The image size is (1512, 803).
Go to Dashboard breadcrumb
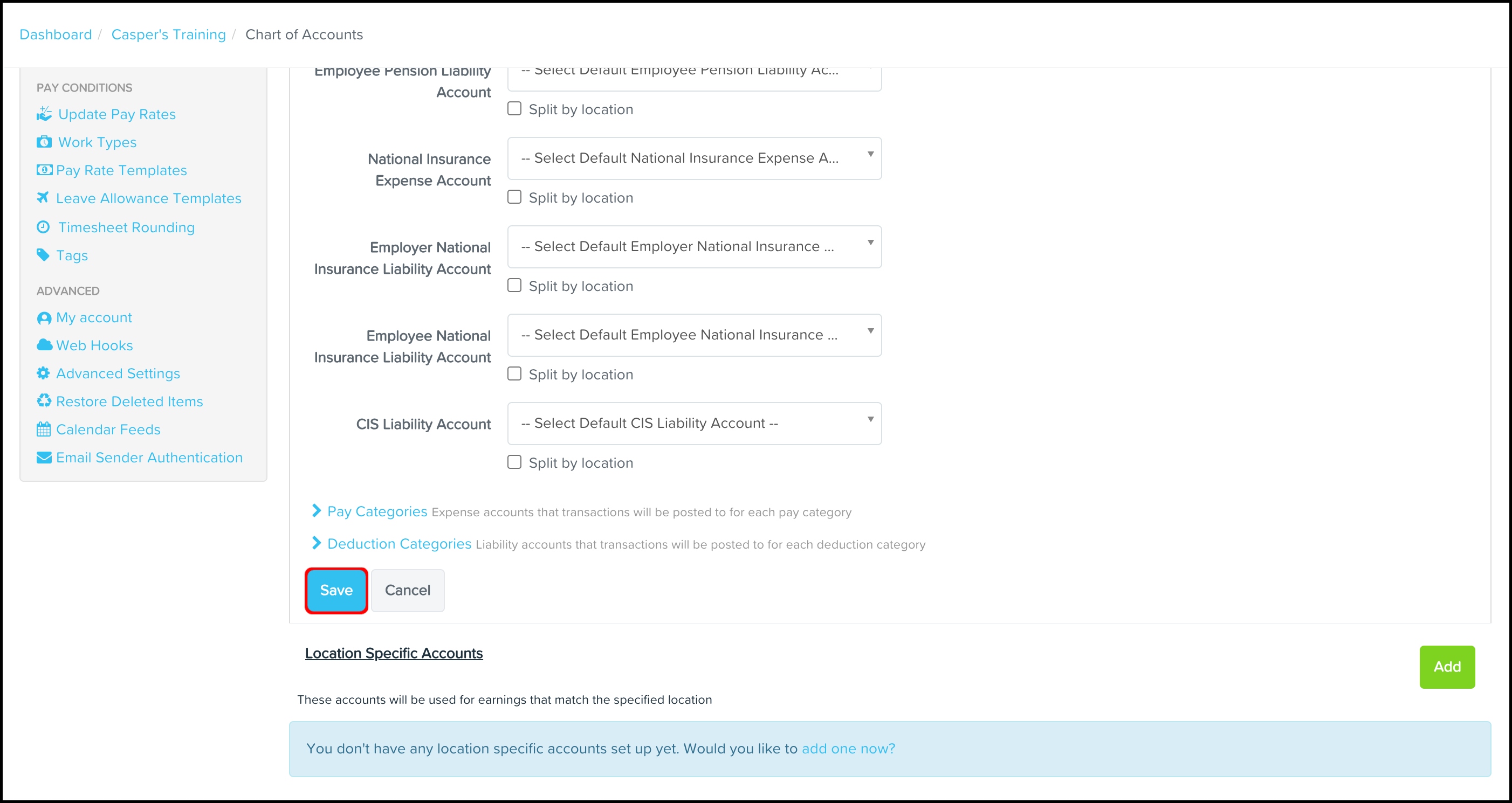tap(56, 34)
